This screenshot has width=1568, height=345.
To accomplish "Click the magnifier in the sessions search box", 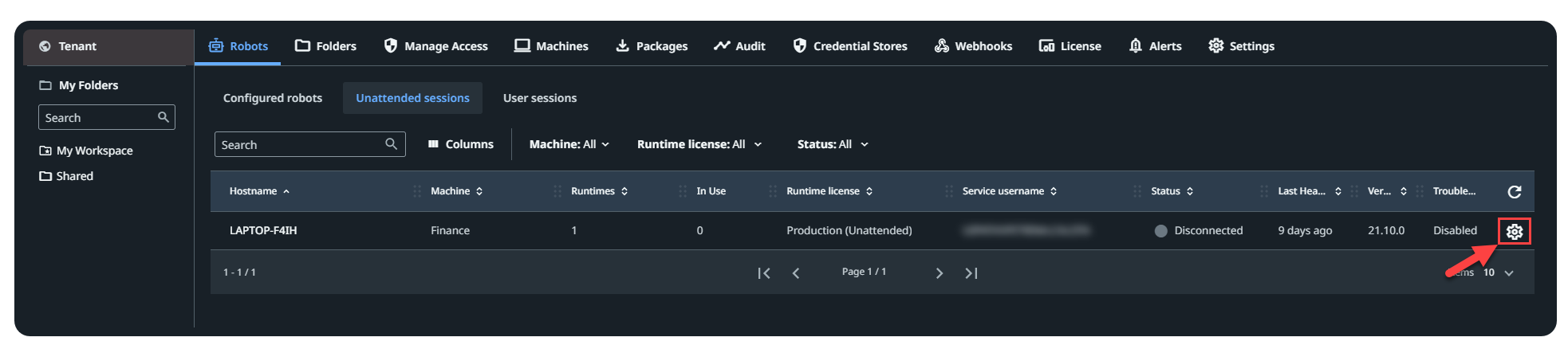I will tap(391, 144).
